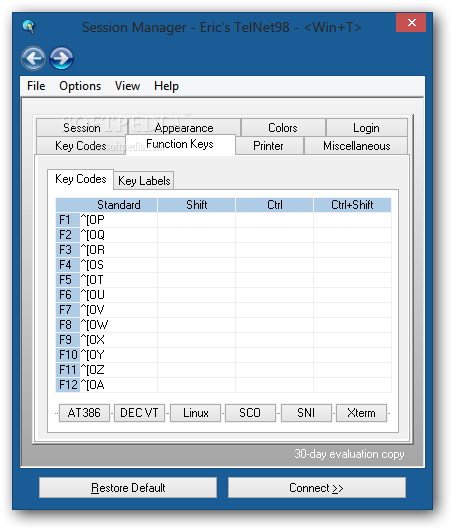Open the File menu
The width and height of the screenshot is (453, 530).
coord(36,86)
